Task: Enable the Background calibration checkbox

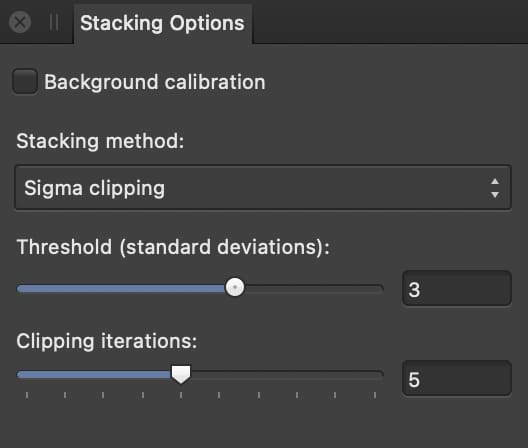Action: coord(25,82)
